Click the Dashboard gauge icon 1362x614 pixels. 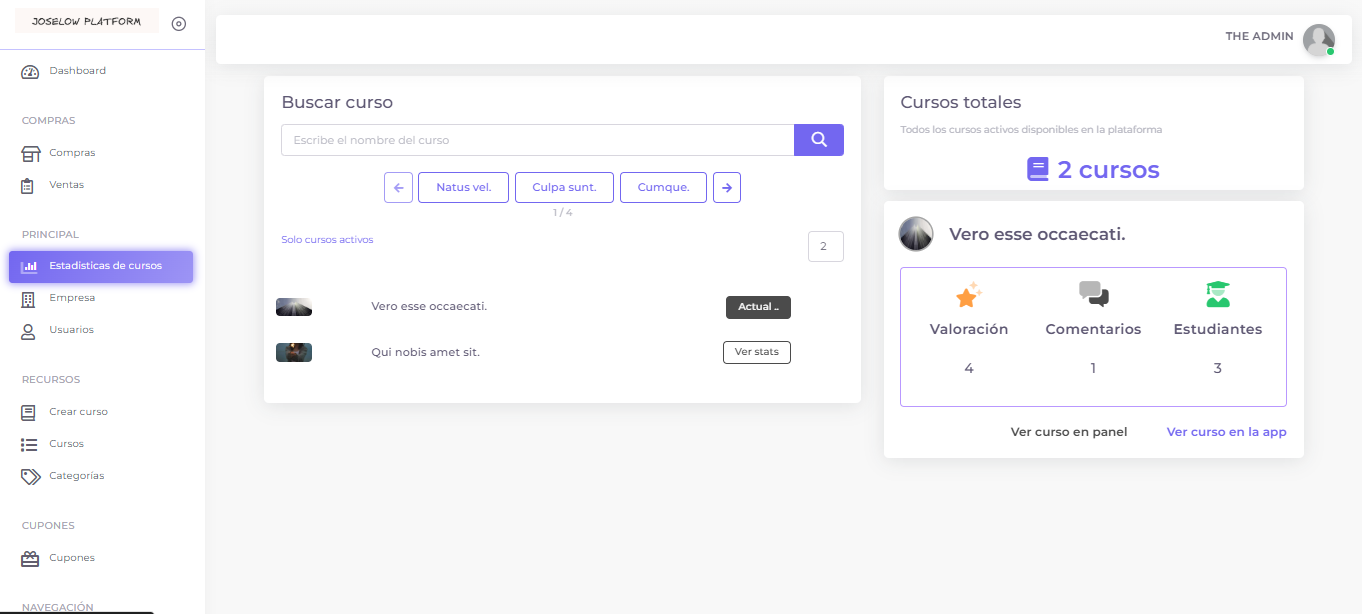point(30,72)
